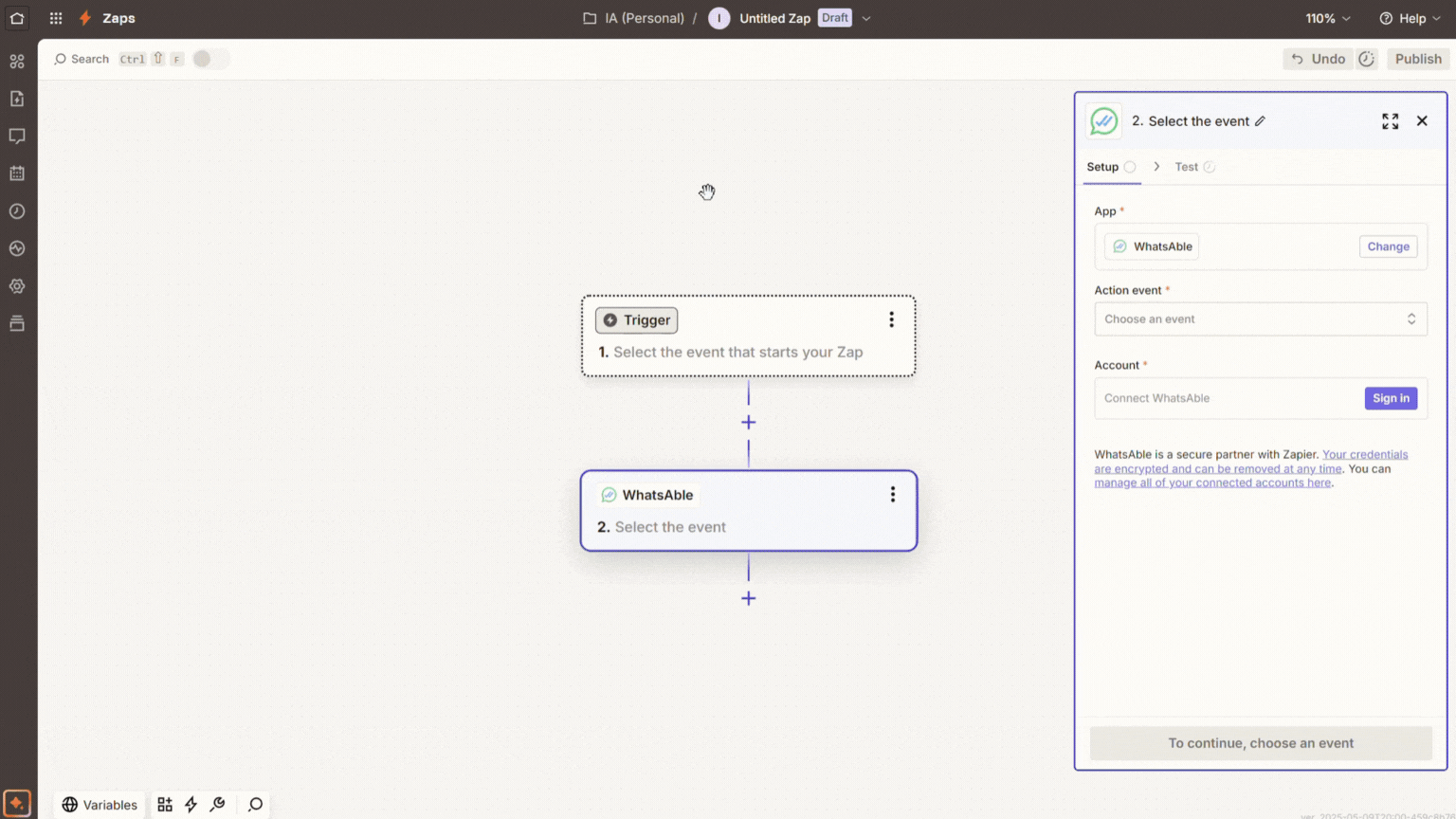The width and height of the screenshot is (1456, 819).
Task: Open the Variables button
Action: coord(100,805)
